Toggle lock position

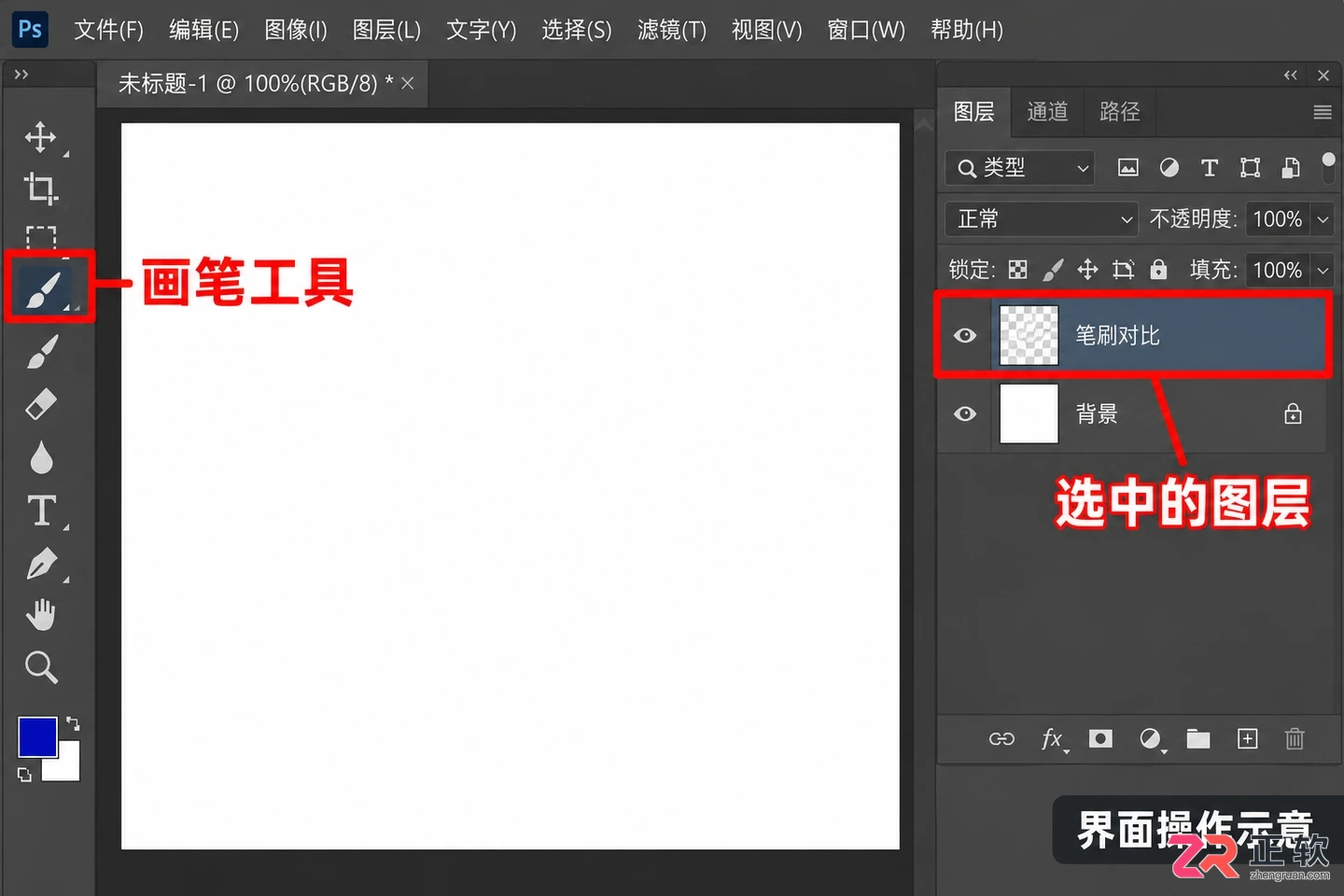[1087, 270]
